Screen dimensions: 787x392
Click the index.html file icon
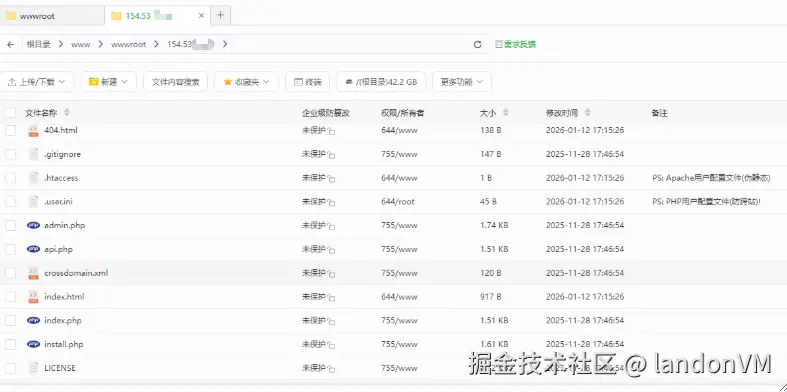click(33, 297)
